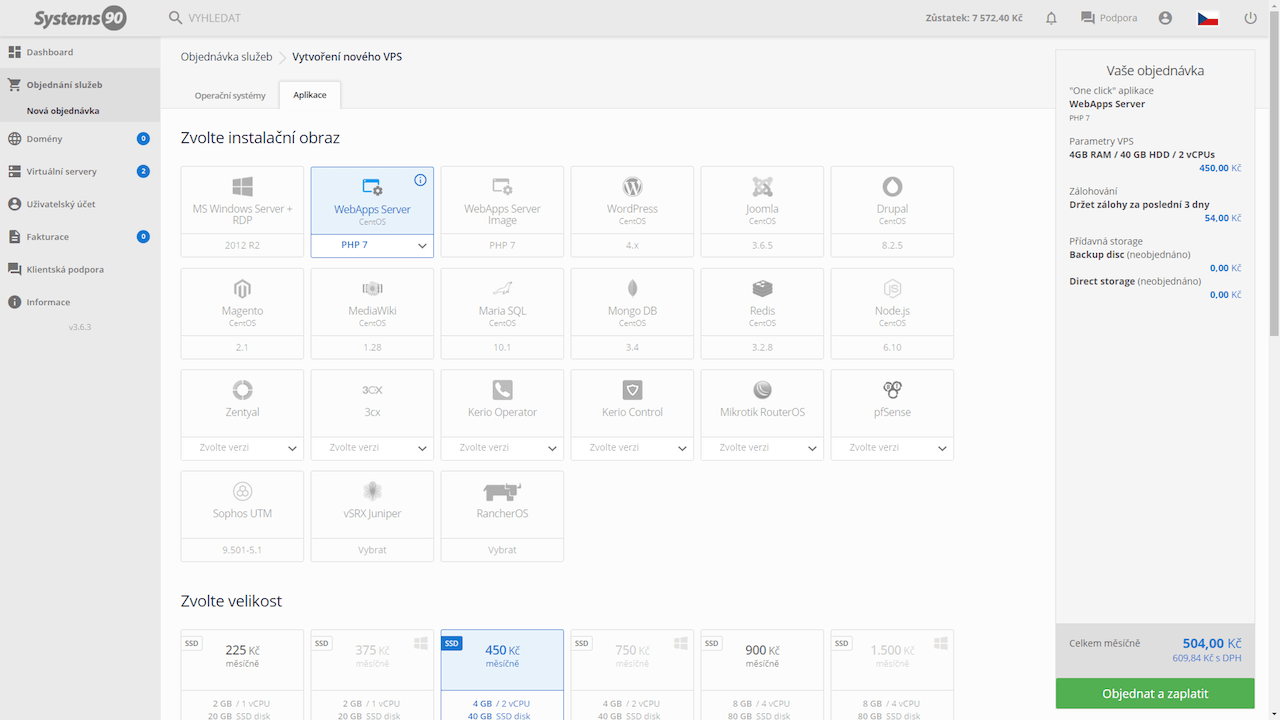Choose the 375 Kč Windows plan

(372, 675)
